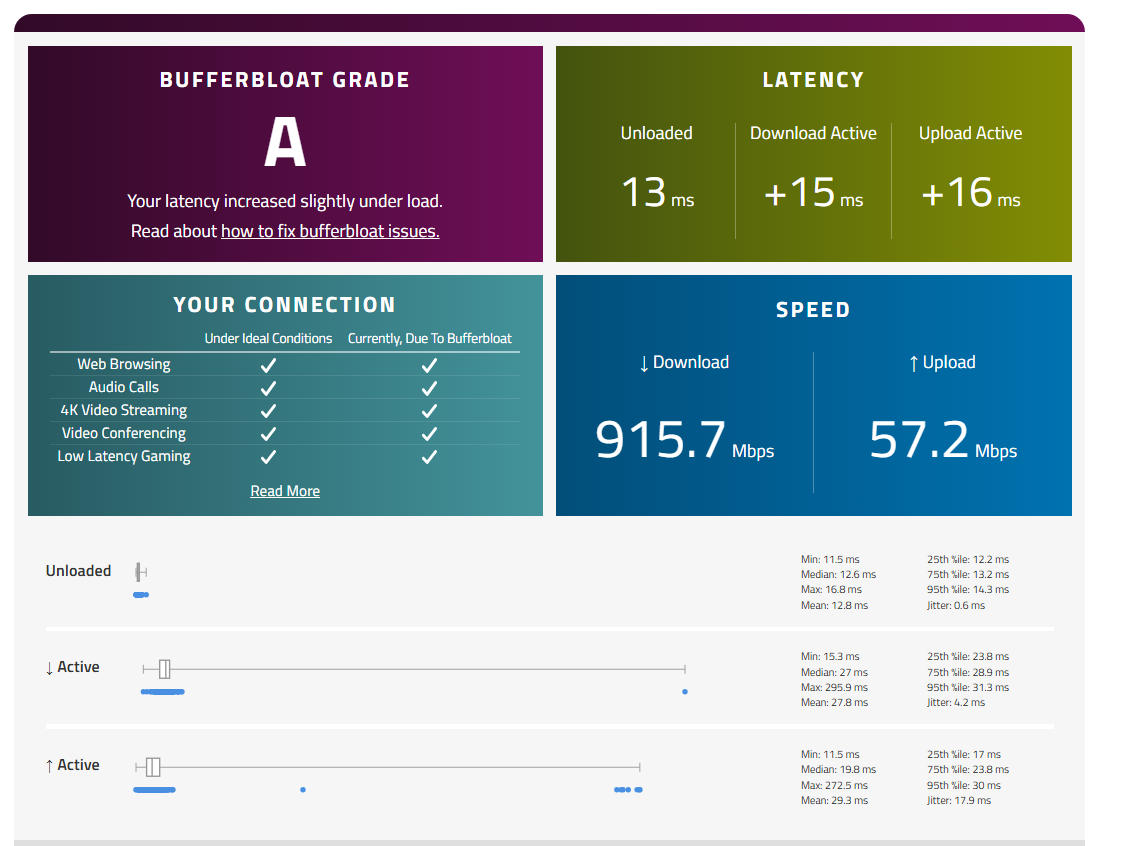Click the Upload Active label in Latency panel
This screenshot has width=1147, height=846.
click(971, 133)
